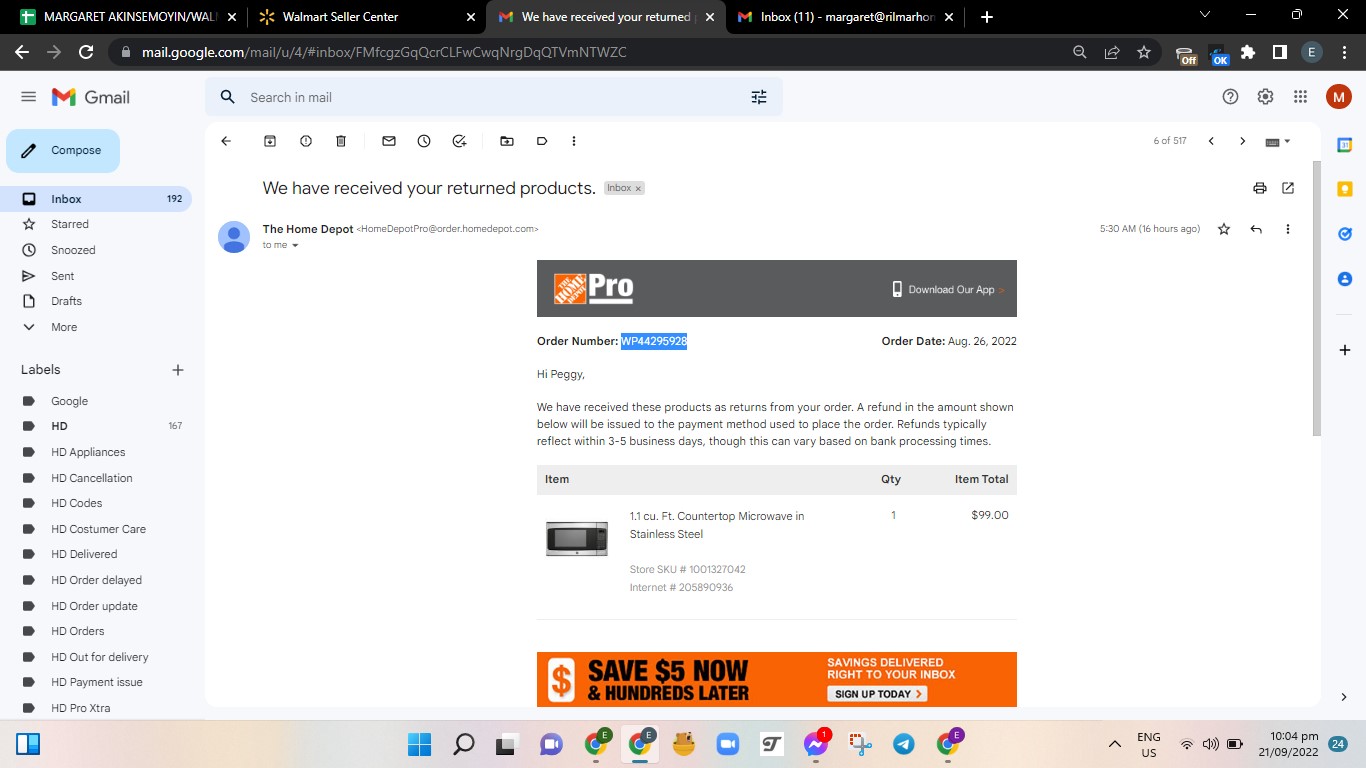Image resolution: width=1366 pixels, height=768 pixels.
Task: Print the entire email conversation
Action: (x=1260, y=188)
